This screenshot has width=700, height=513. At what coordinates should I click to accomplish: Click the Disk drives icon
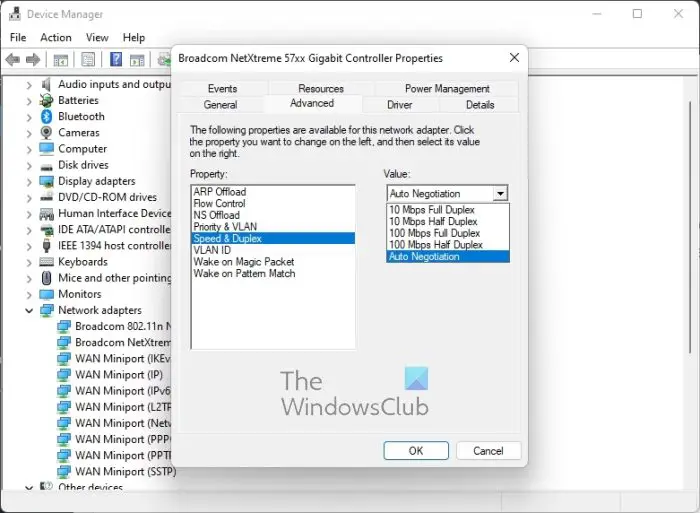[46, 167]
